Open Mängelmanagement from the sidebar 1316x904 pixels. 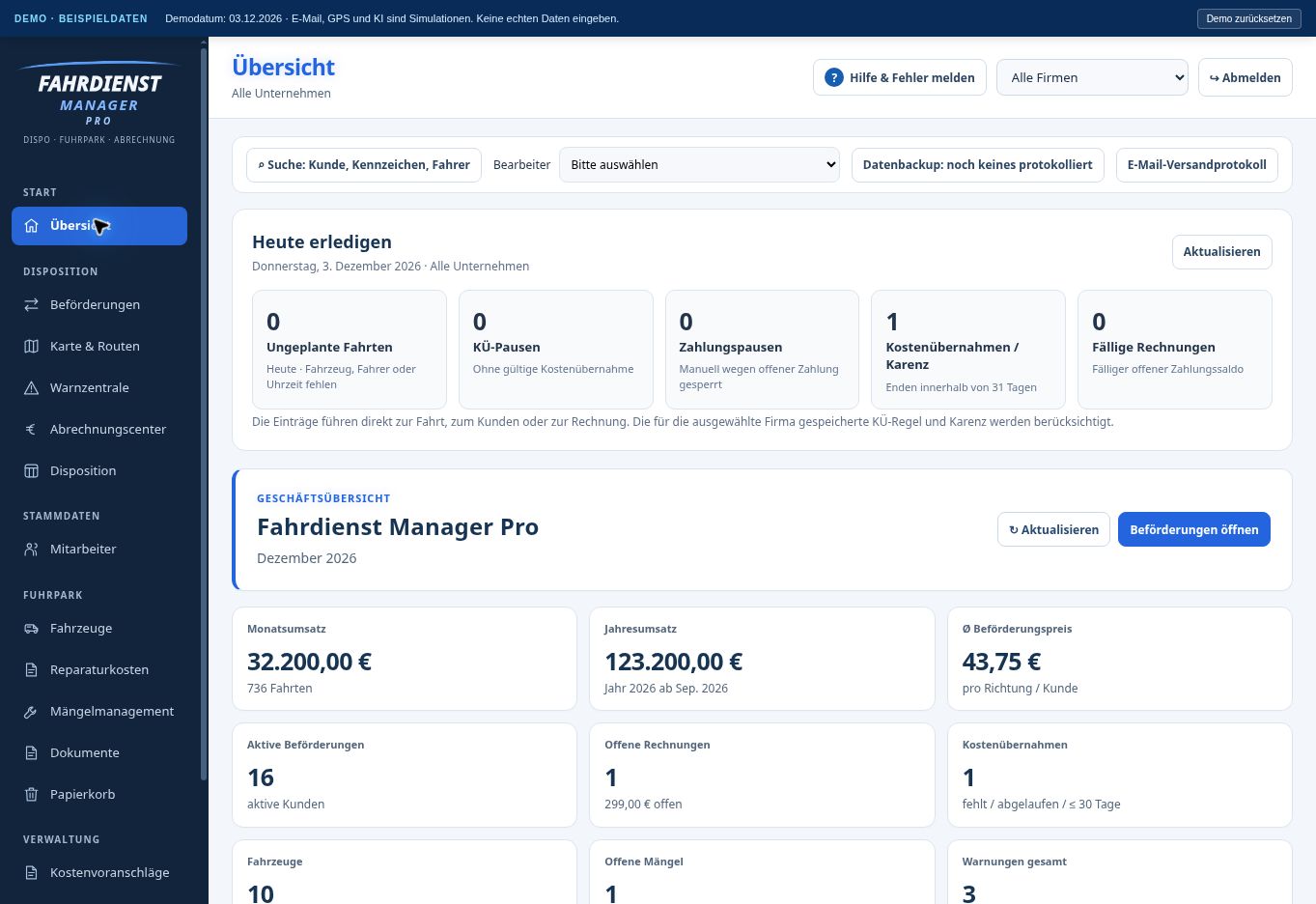[99, 712]
